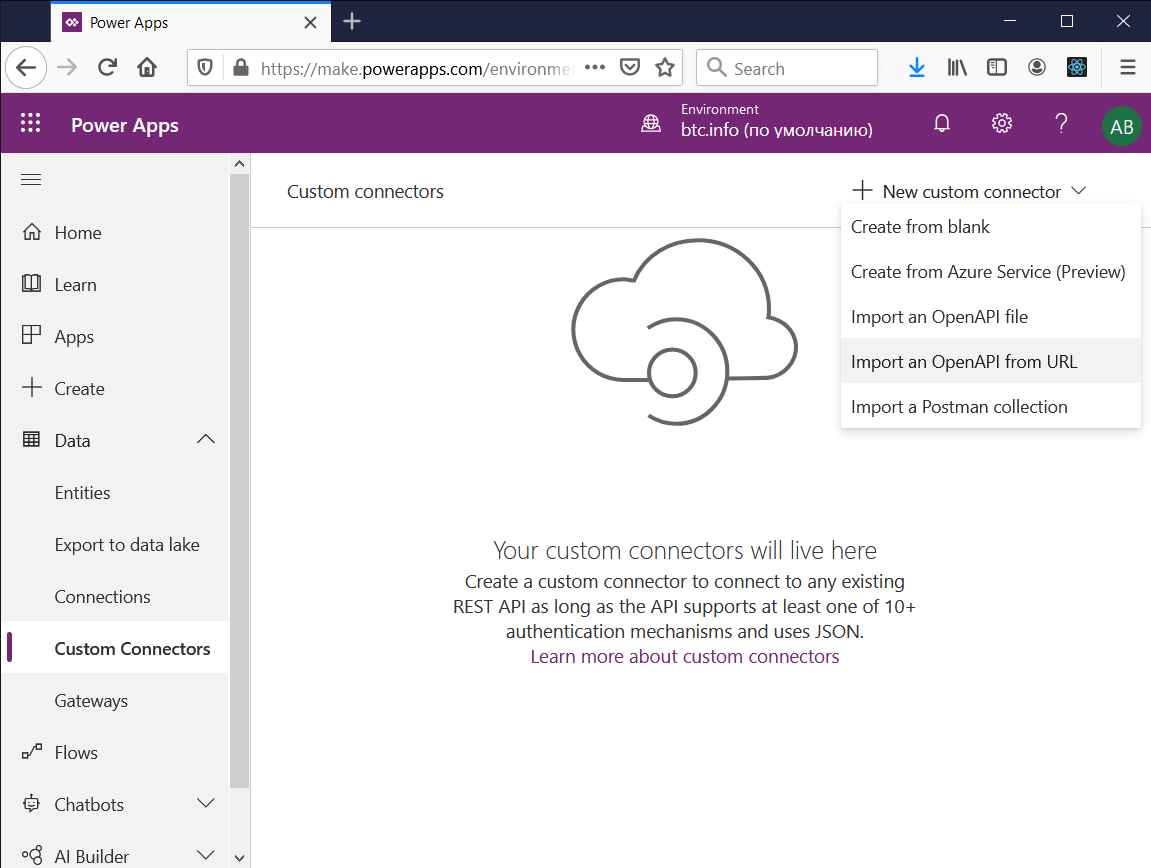1151x868 pixels.
Task: Open the help question mark
Action: [1061, 123]
